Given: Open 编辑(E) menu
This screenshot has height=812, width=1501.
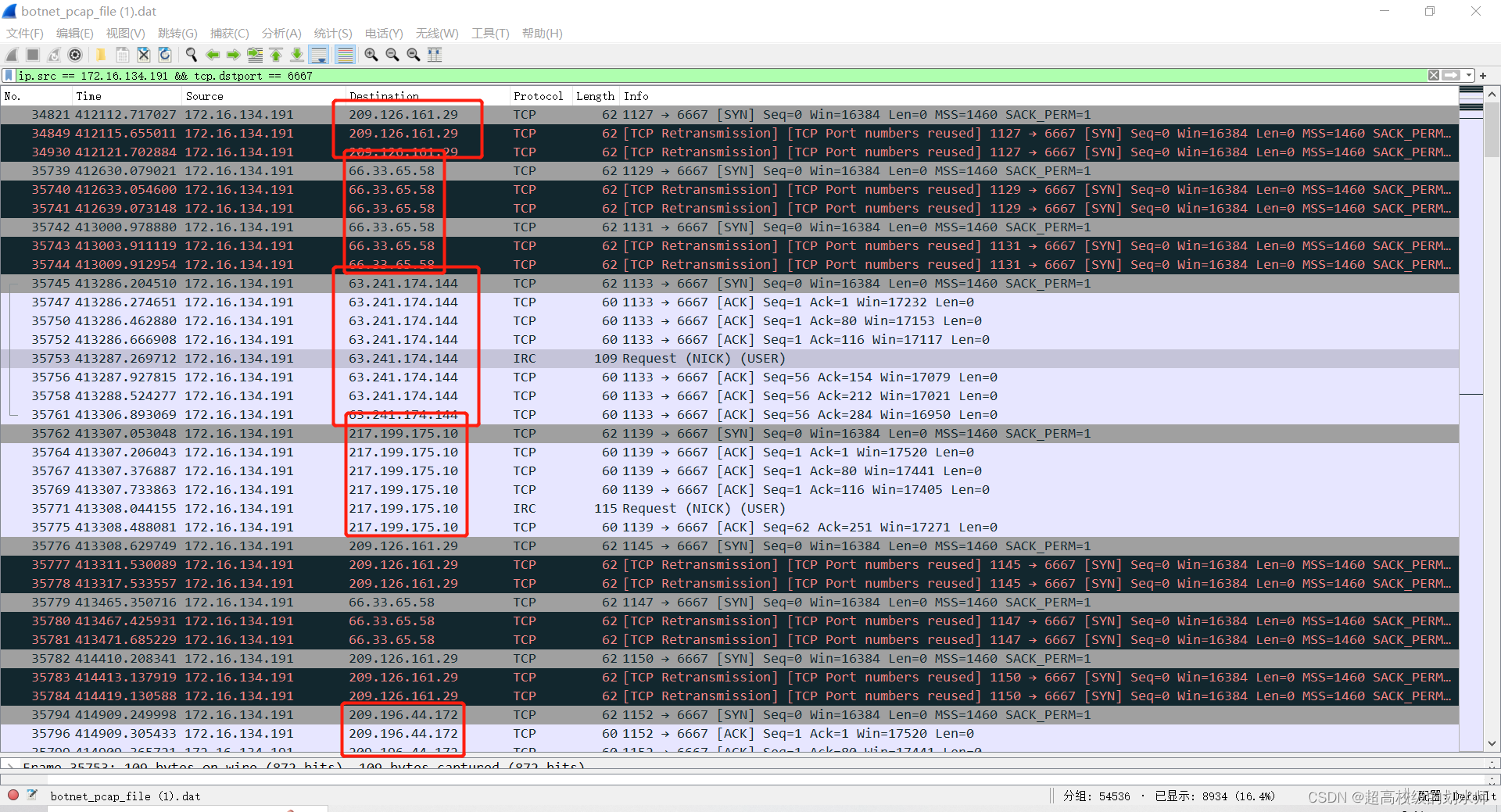Looking at the screenshot, I should [x=74, y=34].
